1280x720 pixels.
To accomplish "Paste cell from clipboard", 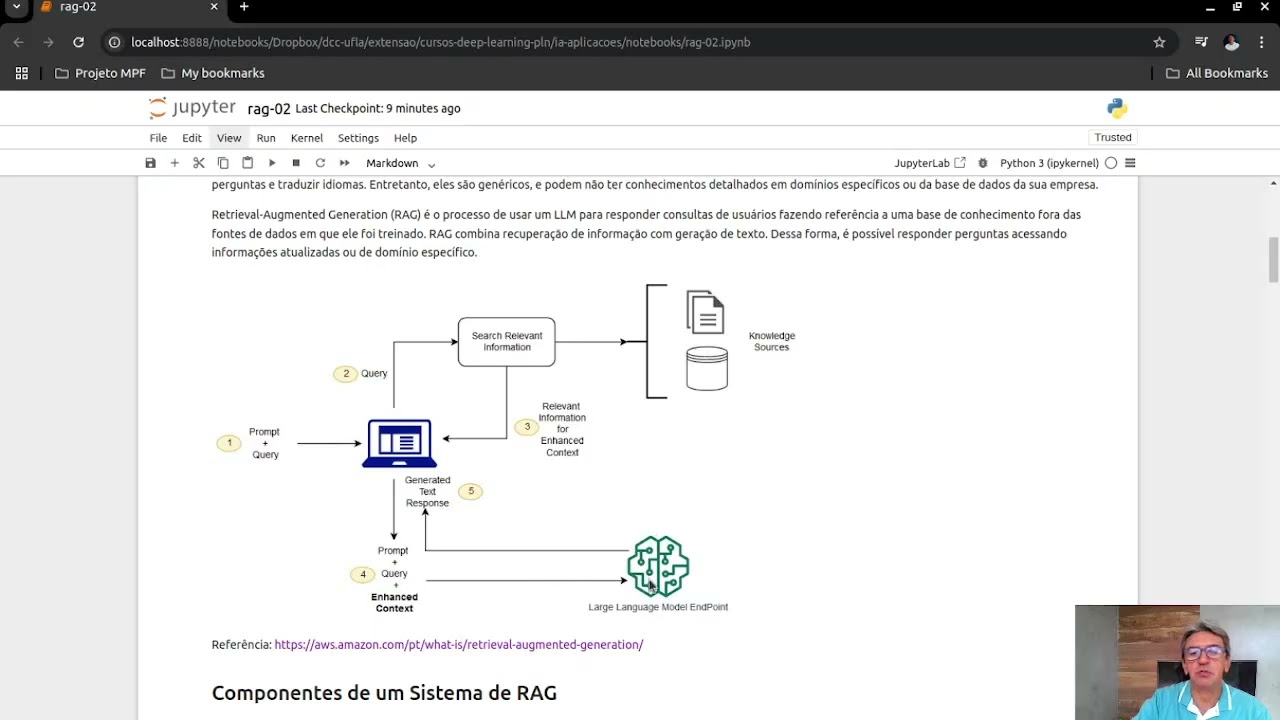I will coord(247,163).
